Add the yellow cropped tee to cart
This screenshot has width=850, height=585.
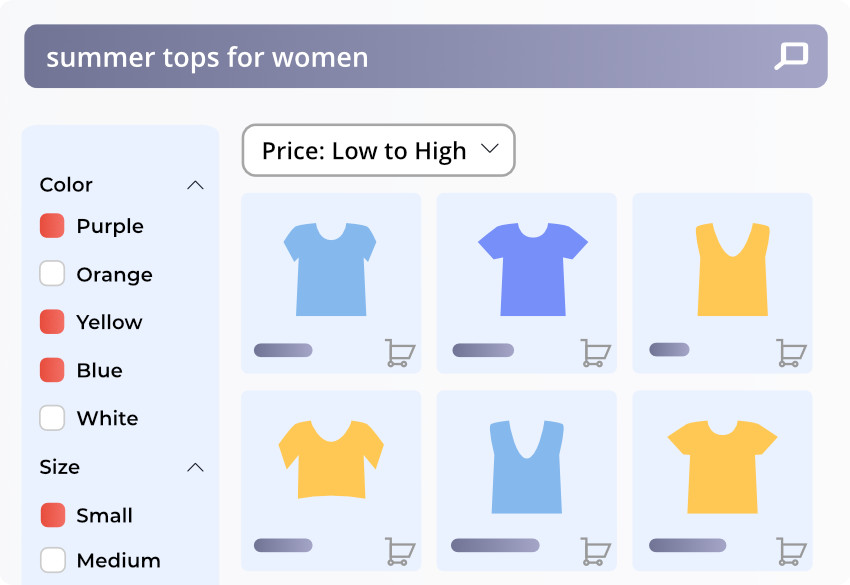[x=400, y=551]
